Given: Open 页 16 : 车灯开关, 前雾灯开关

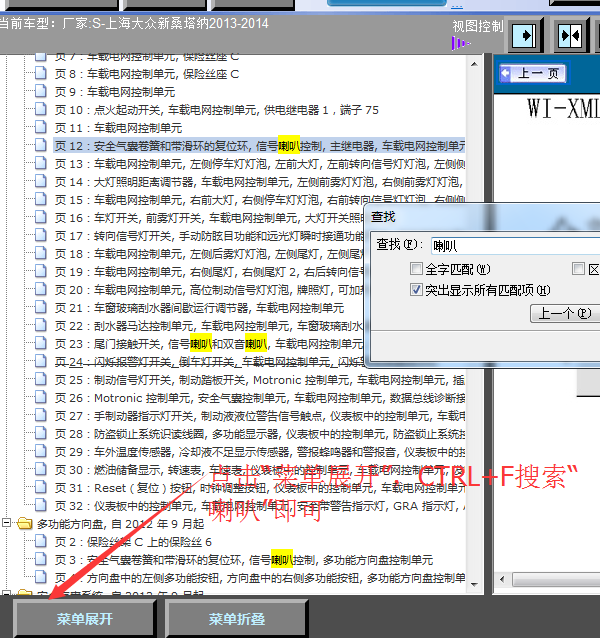Looking at the screenshot, I should 209,218.
